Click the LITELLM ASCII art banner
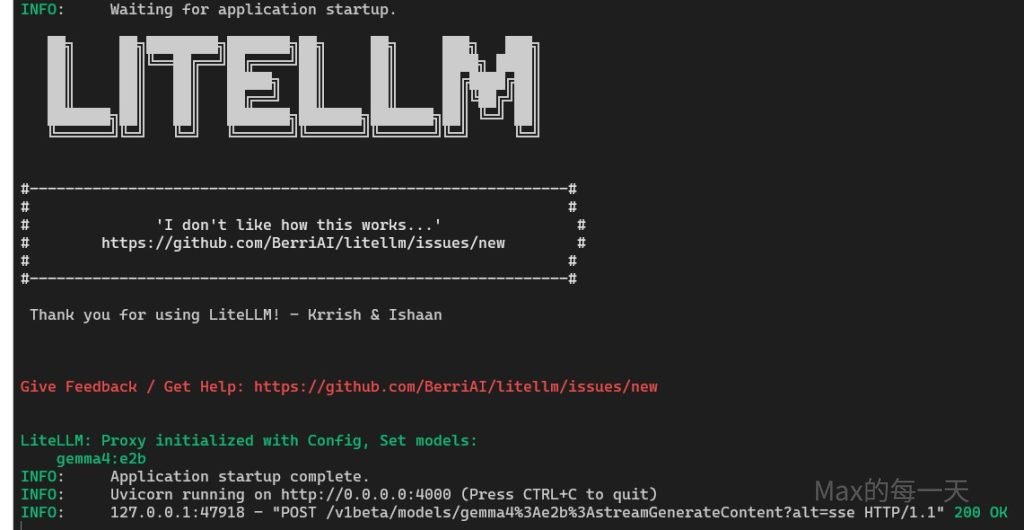Image resolution: width=1024 pixels, height=530 pixels. [x=293, y=87]
